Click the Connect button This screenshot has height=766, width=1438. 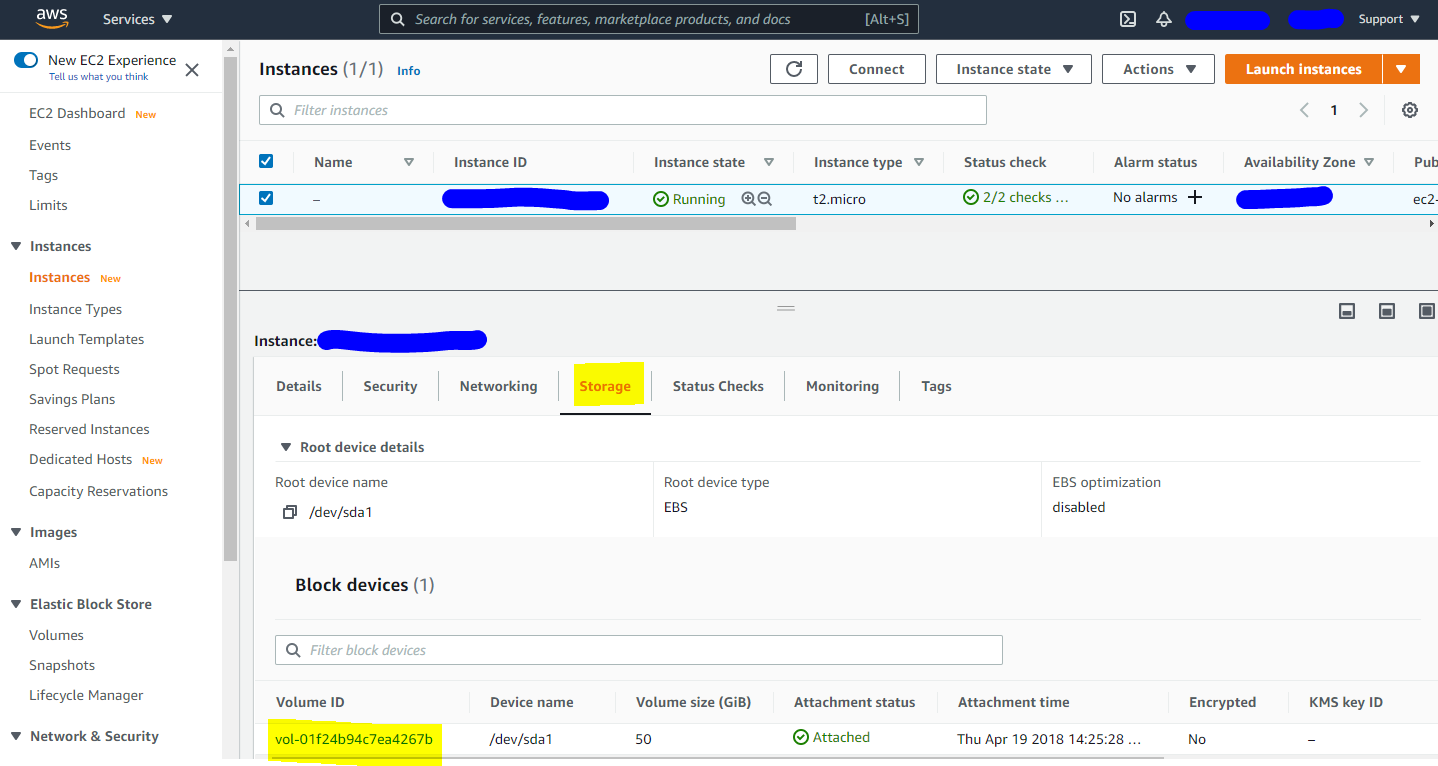[x=876, y=69]
